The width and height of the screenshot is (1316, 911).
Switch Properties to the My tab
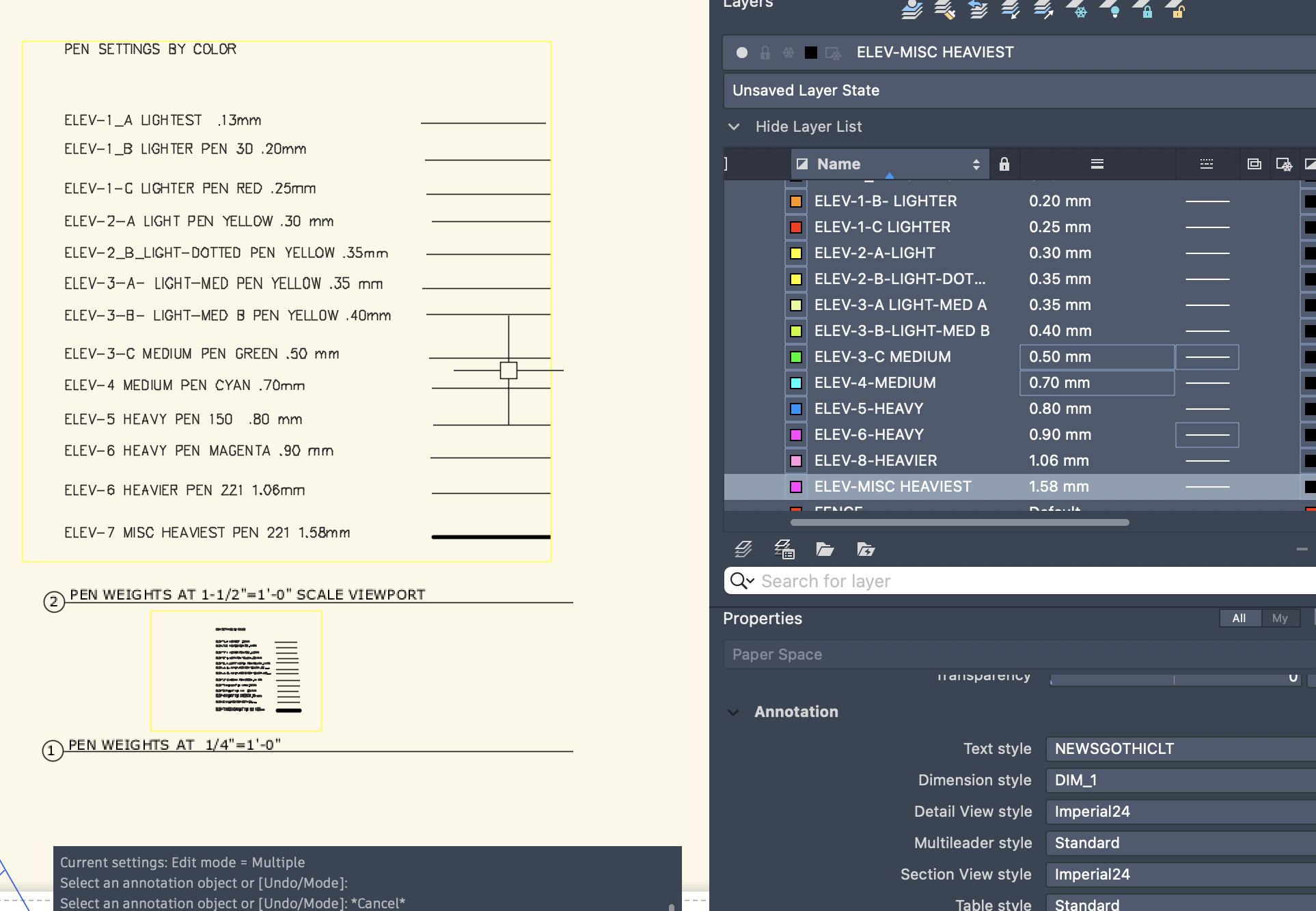(1280, 619)
